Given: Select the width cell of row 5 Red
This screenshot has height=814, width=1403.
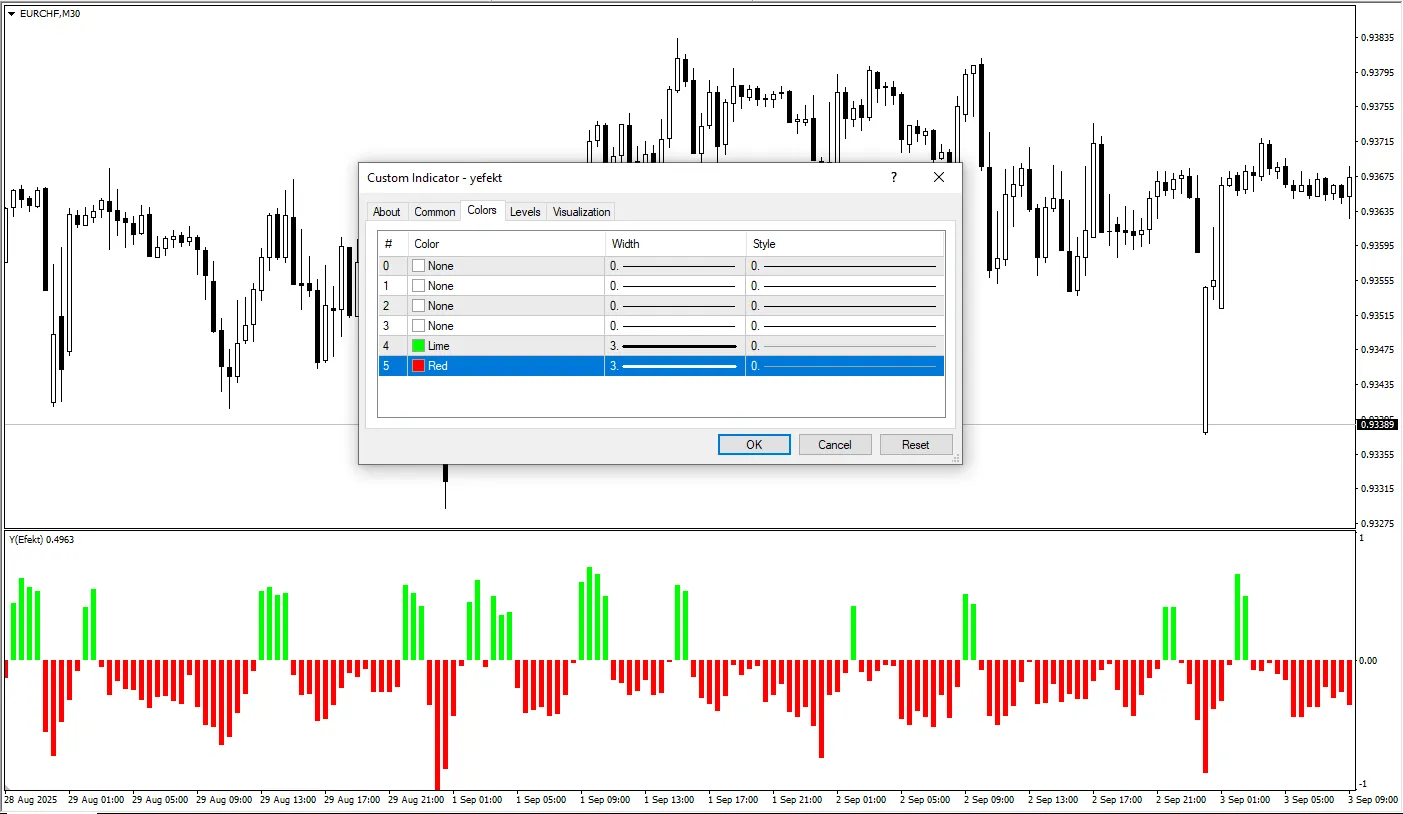Looking at the screenshot, I should [675, 366].
